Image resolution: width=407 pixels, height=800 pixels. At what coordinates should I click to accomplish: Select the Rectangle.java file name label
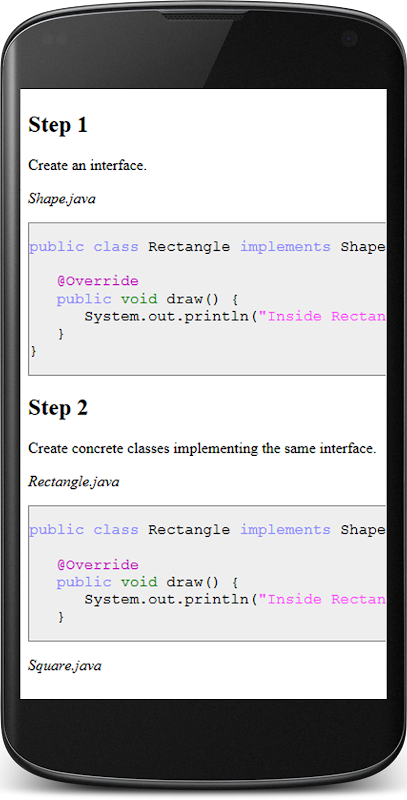pos(73,482)
